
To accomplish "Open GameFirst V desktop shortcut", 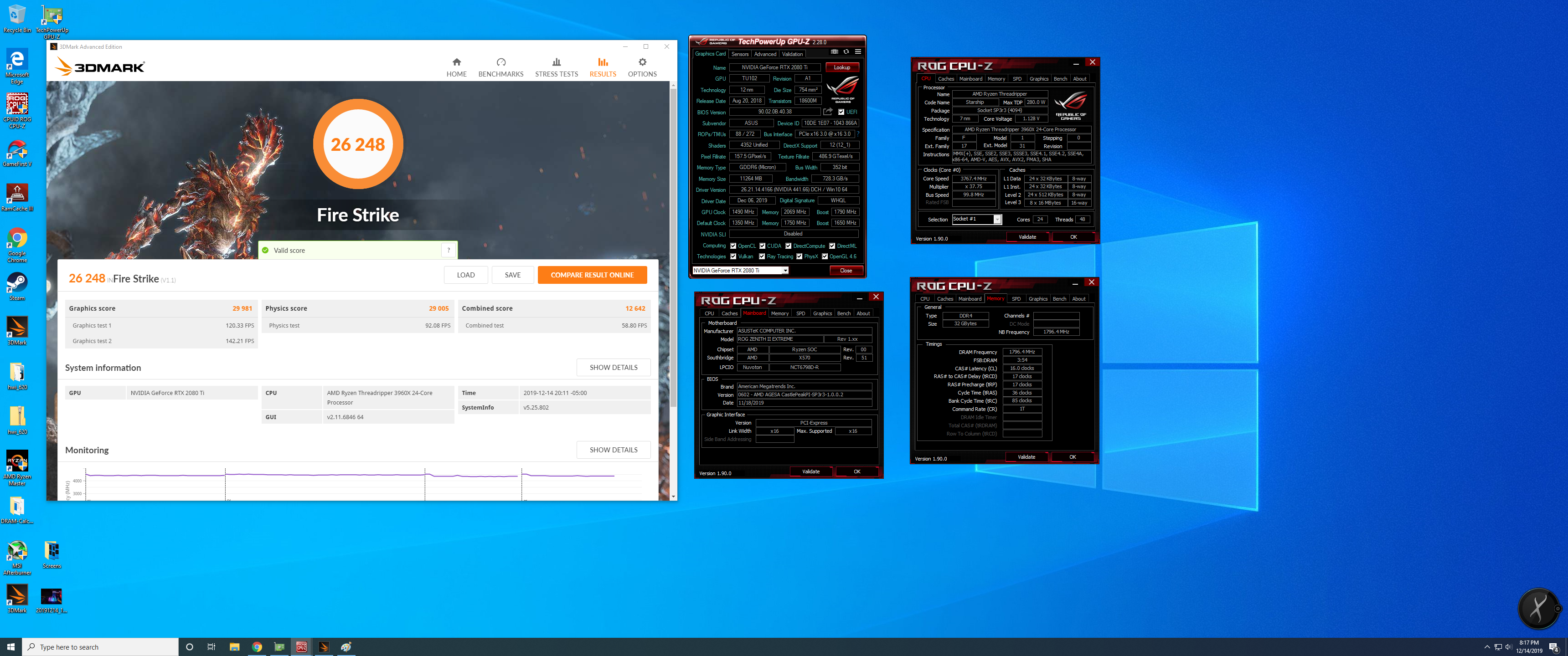I will click(x=17, y=153).
